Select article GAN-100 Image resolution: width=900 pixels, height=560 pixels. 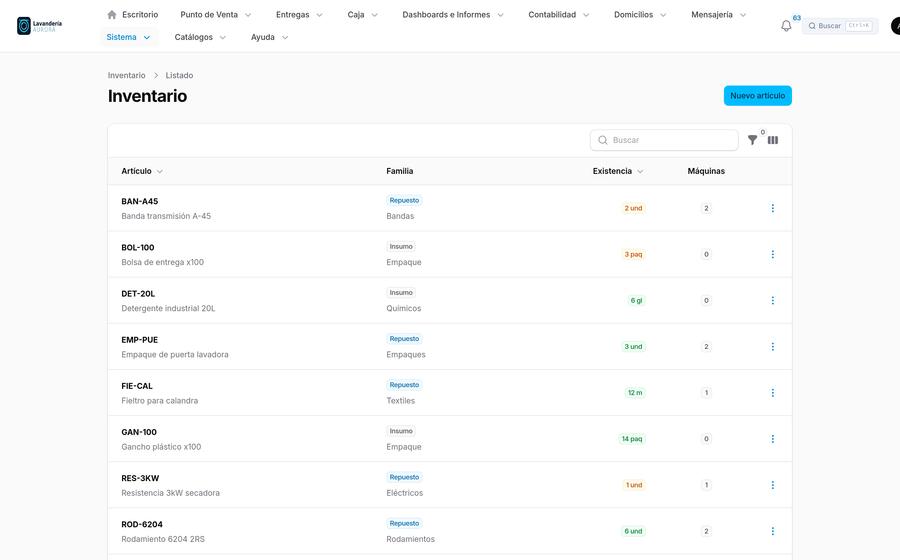[139, 432]
